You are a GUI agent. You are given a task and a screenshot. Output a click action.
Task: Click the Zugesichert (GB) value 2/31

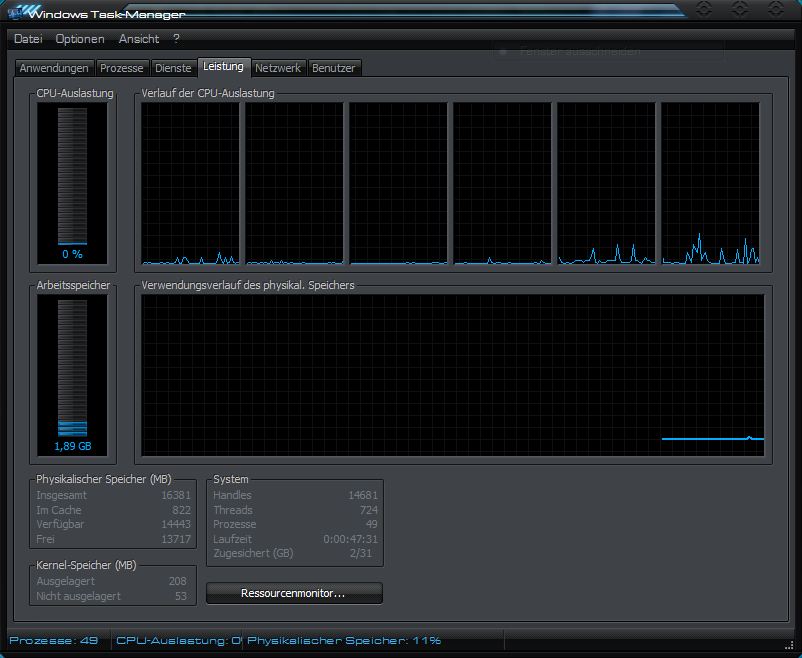coord(361,553)
